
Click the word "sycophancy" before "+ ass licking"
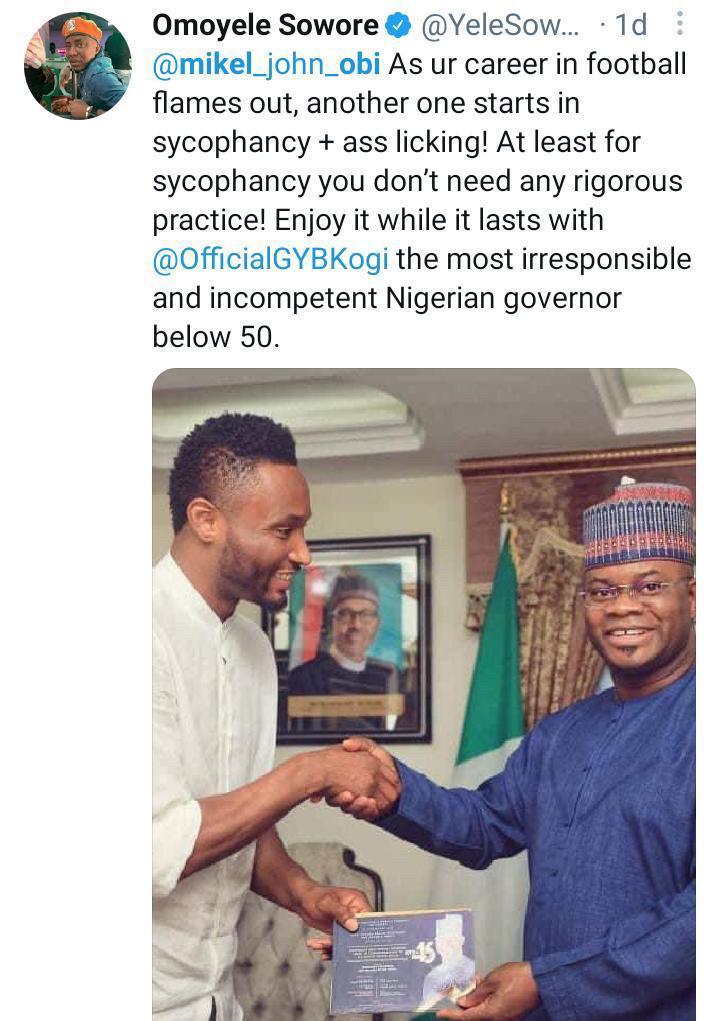(231, 142)
